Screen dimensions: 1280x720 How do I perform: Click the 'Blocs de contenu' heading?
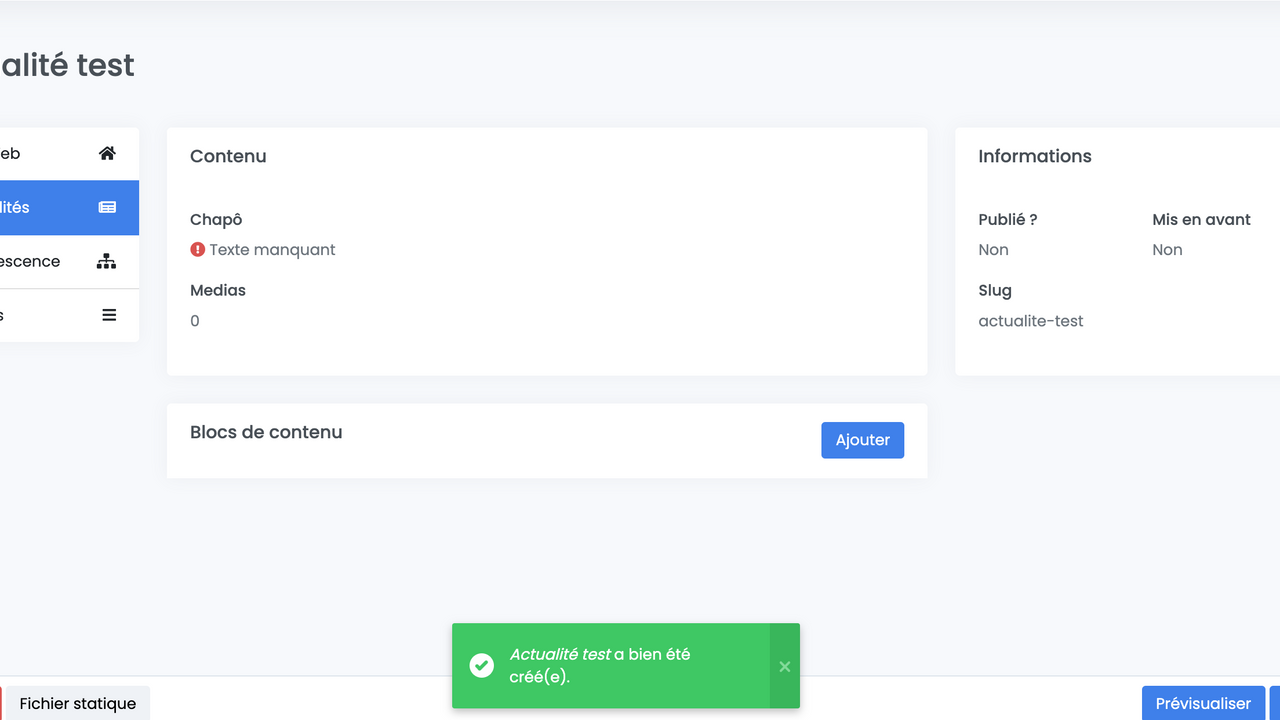coord(266,432)
